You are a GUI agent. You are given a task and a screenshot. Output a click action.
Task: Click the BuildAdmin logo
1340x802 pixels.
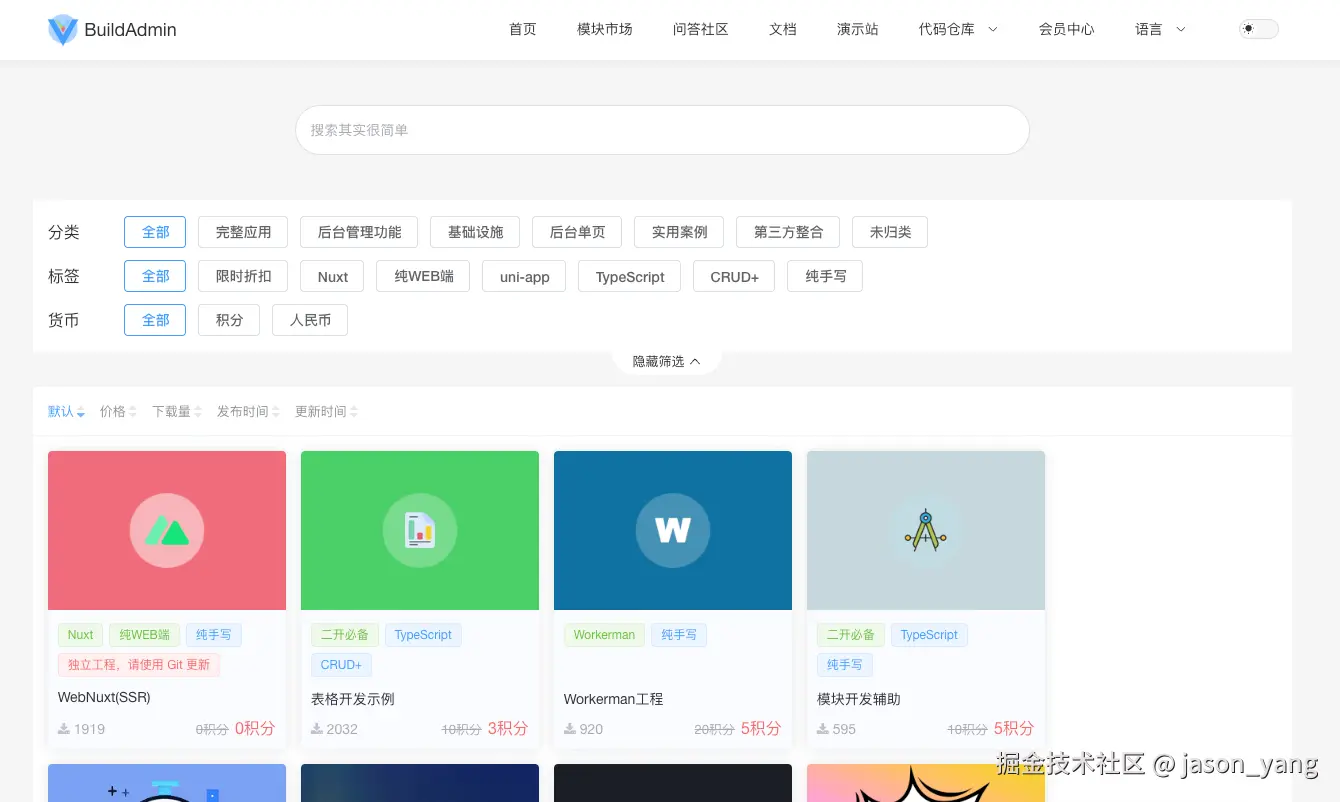coord(112,30)
